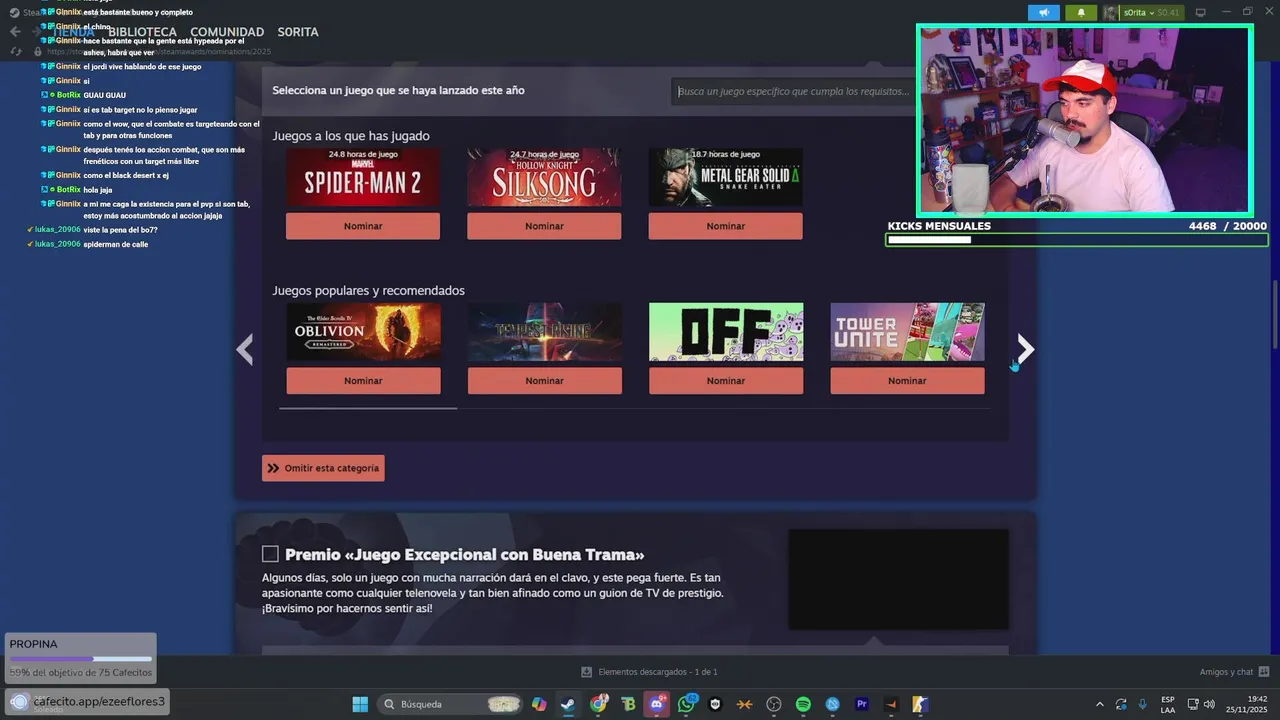Click PROPINA goal progress bar
Image resolution: width=1280 pixels, height=720 pixels.
tap(81, 659)
